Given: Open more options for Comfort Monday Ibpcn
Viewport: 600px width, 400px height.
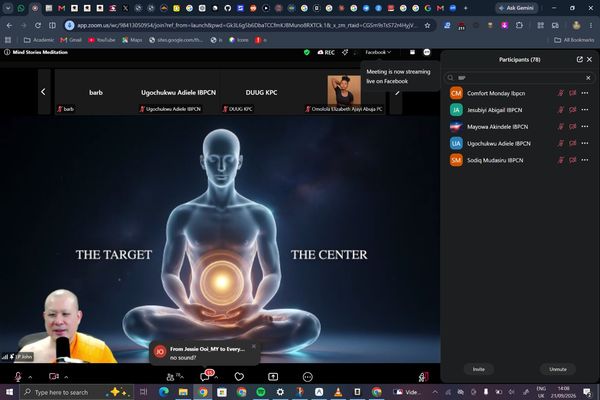Looking at the screenshot, I should coord(585,93).
